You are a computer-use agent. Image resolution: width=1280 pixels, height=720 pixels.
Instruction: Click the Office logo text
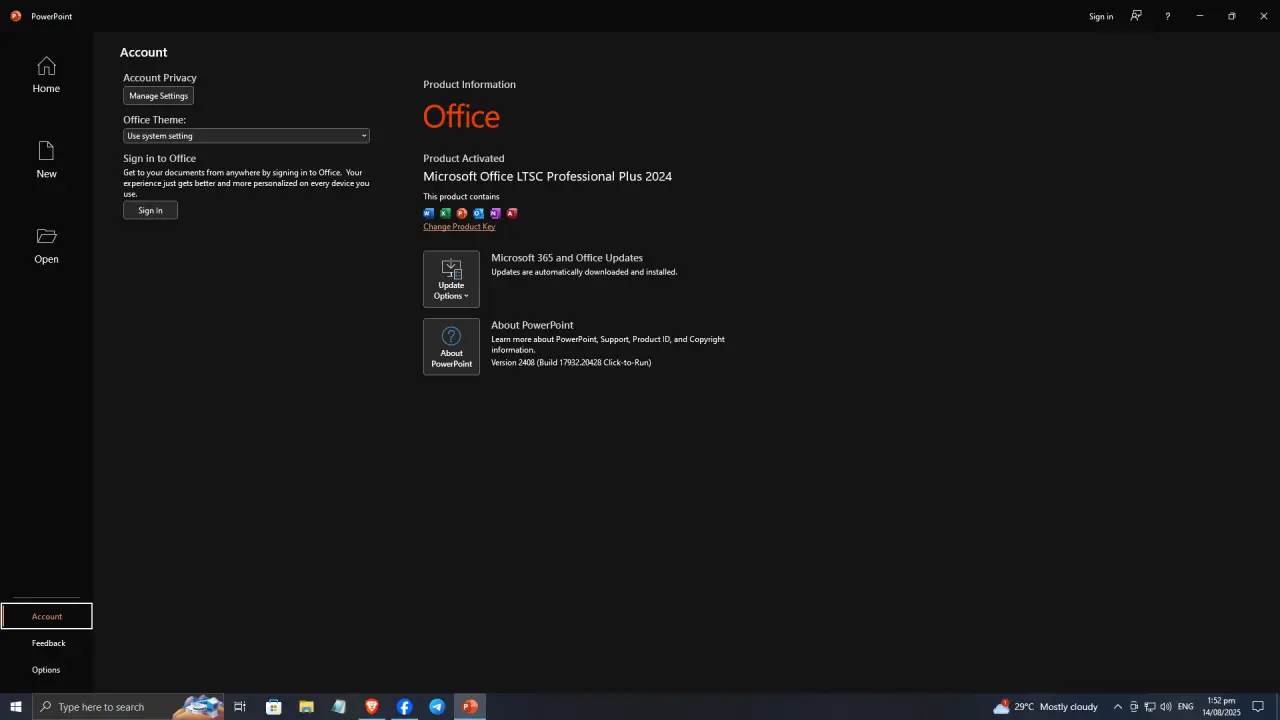pos(461,116)
